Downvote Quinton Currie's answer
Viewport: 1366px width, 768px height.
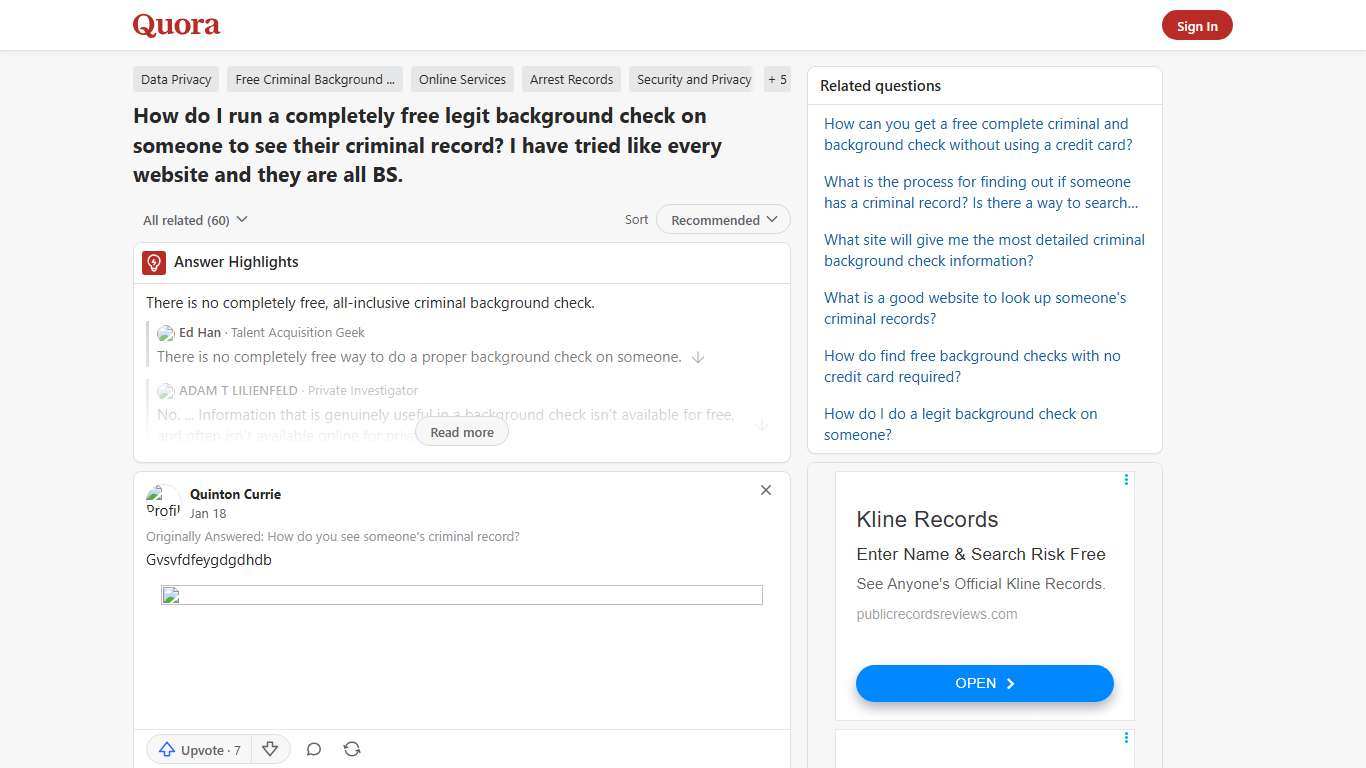pyautogui.click(x=269, y=749)
